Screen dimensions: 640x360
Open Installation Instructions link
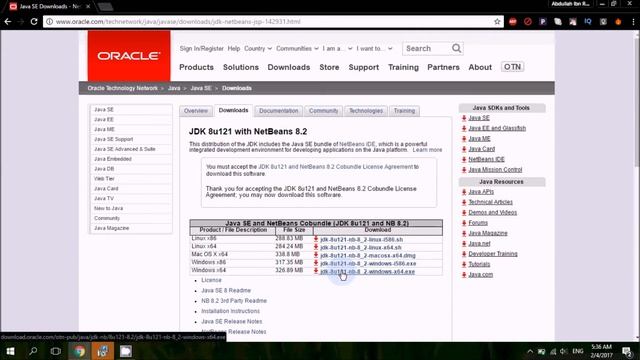pyautogui.click(x=231, y=311)
